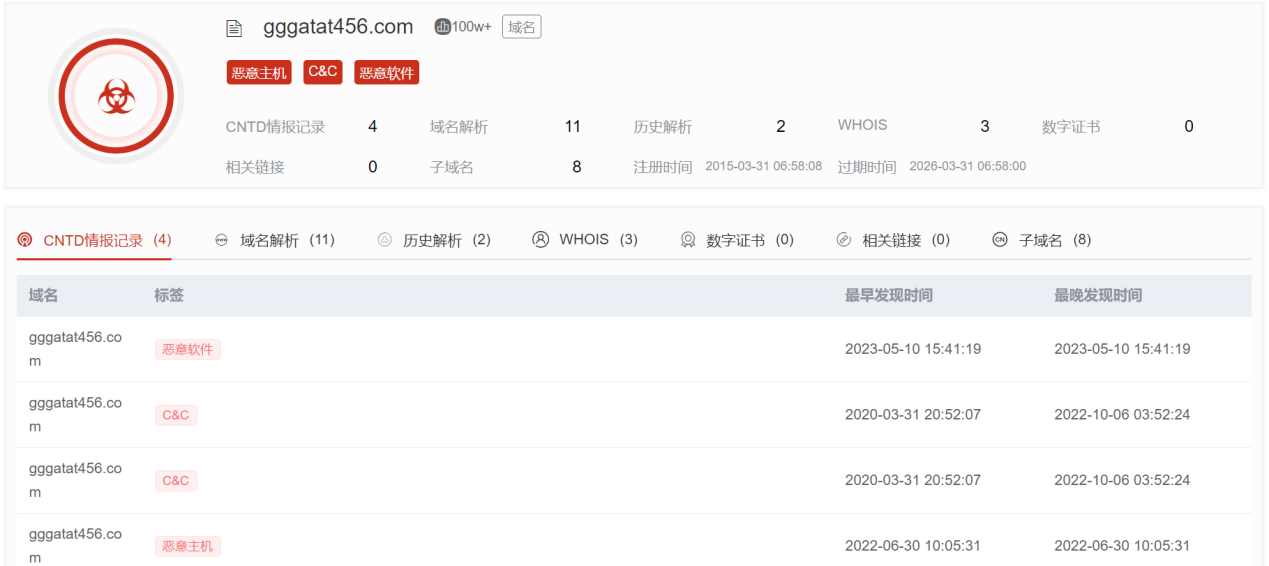Click the 域名解析 tab icon

tap(222, 240)
